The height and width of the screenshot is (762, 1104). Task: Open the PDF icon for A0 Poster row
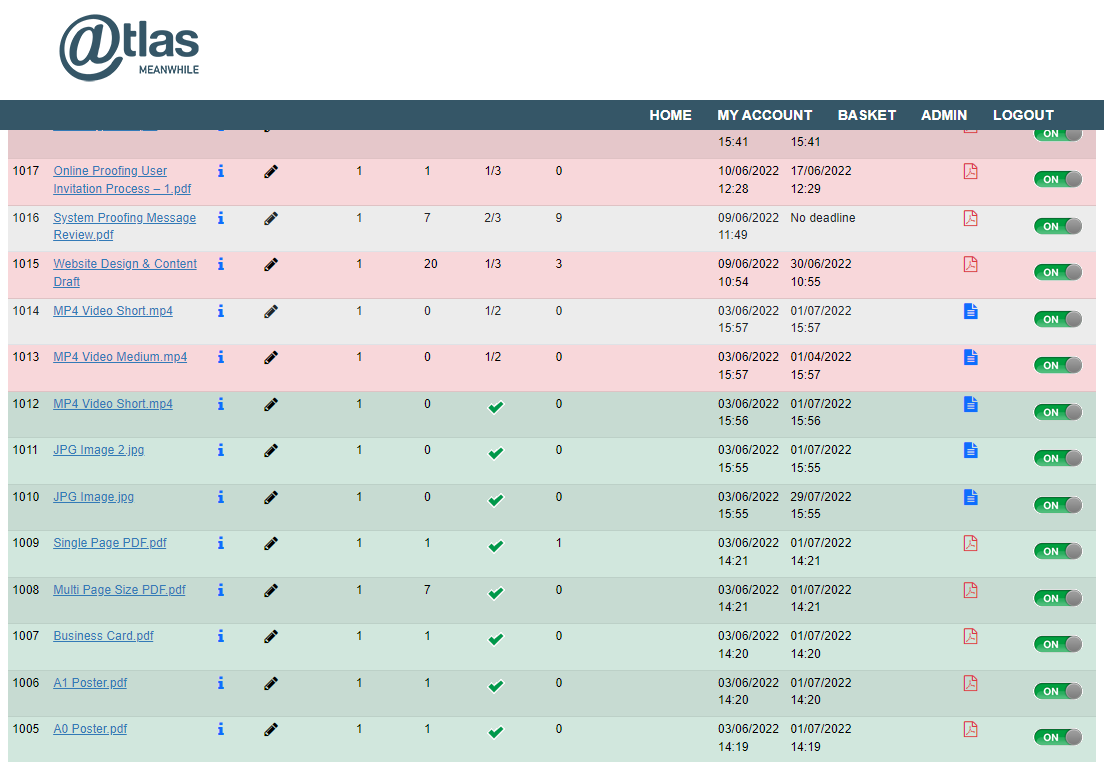tap(970, 729)
